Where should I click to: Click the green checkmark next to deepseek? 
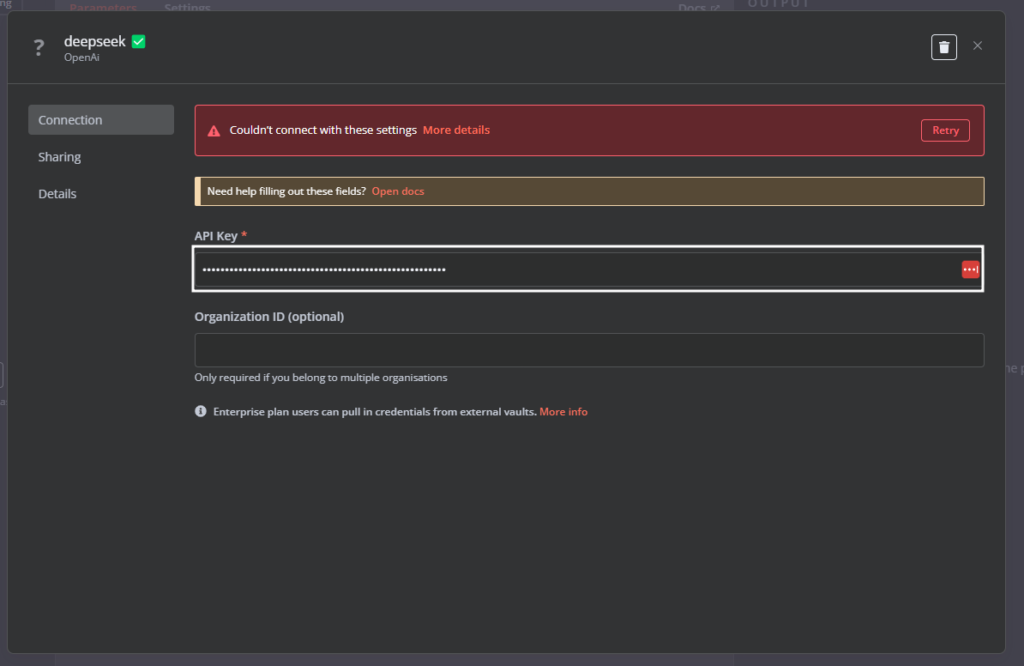click(138, 42)
